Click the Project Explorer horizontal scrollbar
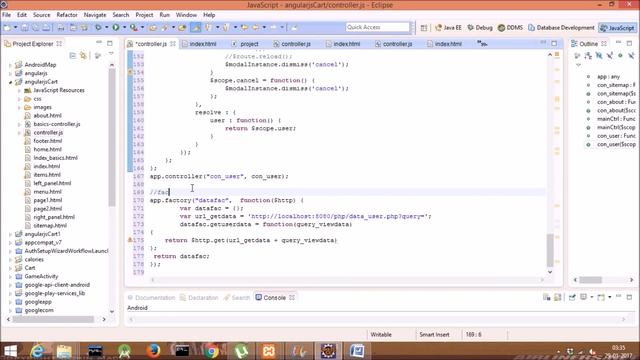The image size is (640, 360). (53, 319)
